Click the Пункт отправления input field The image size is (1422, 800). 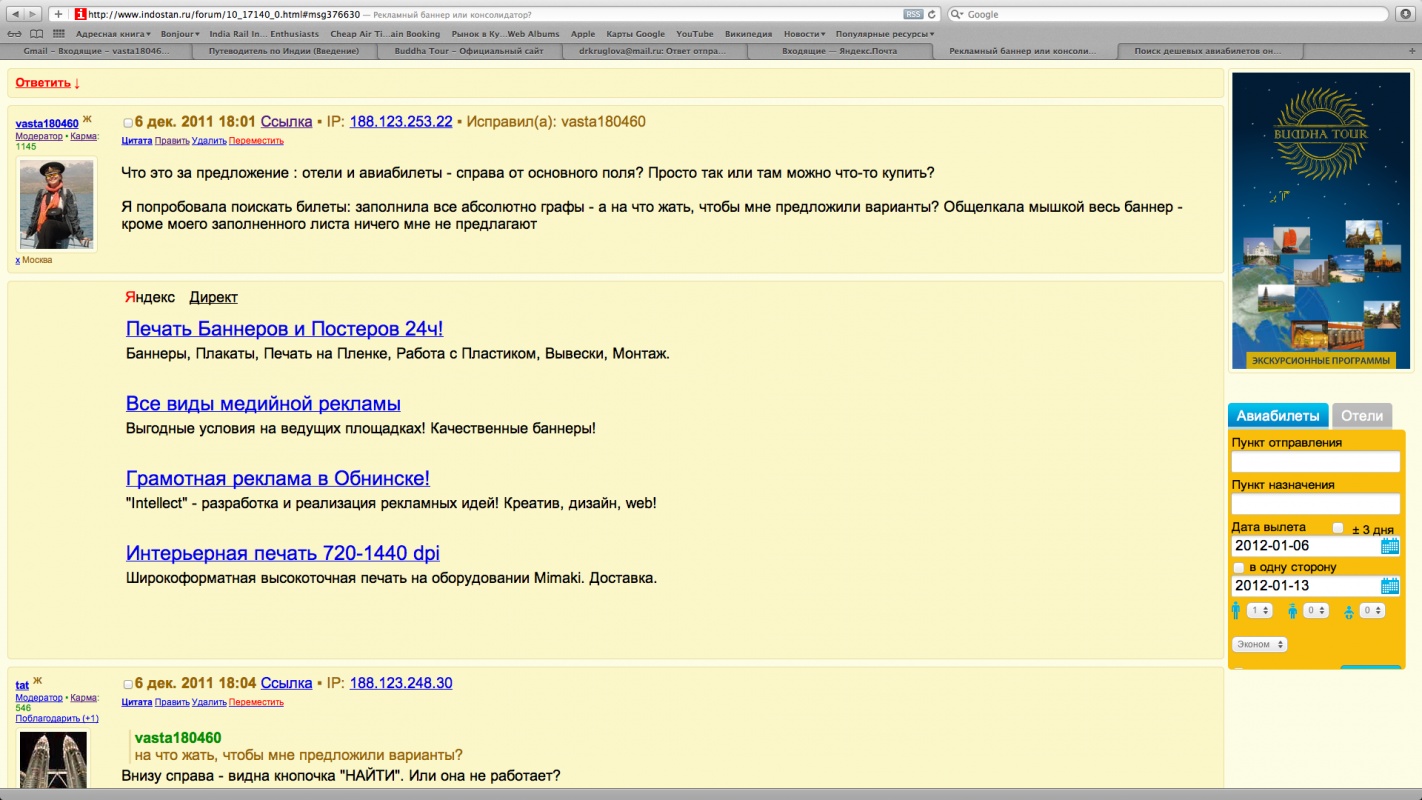coord(1315,461)
